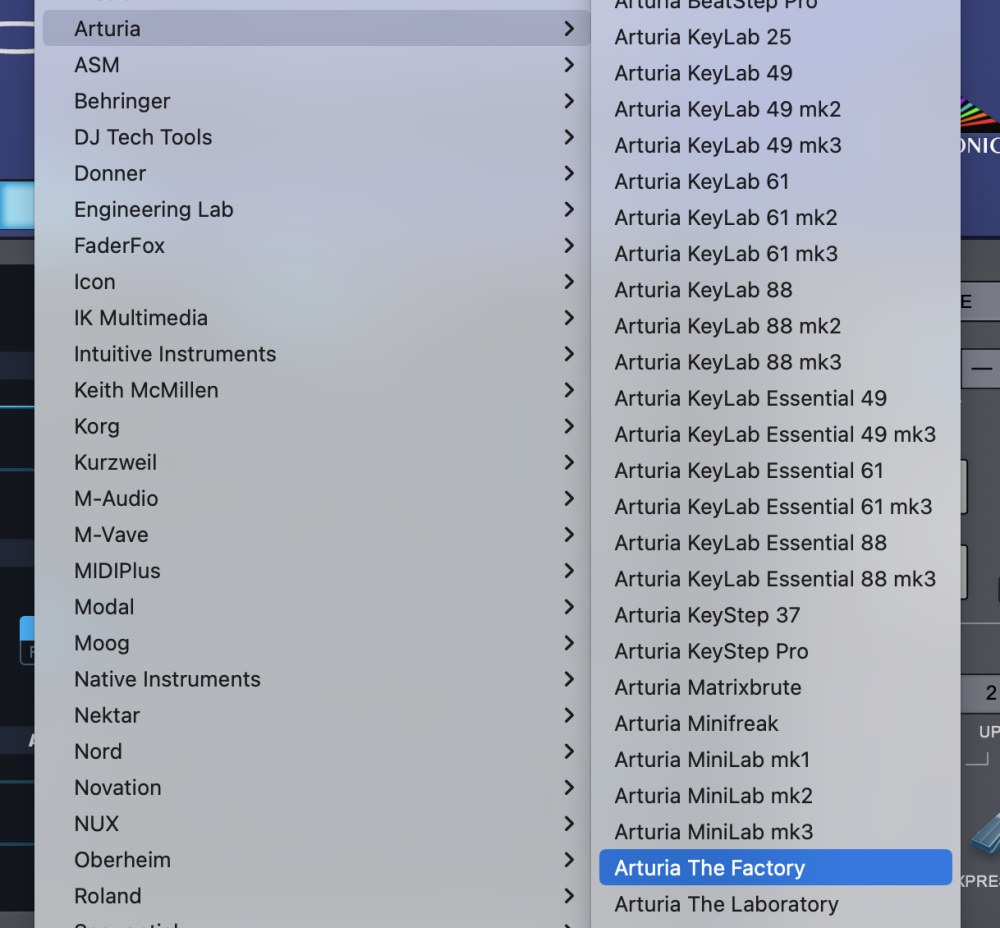Open the Engineering Lab submenu
Image resolution: width=1000 pixels, height=928 pixels.
[x=316, y=209]
